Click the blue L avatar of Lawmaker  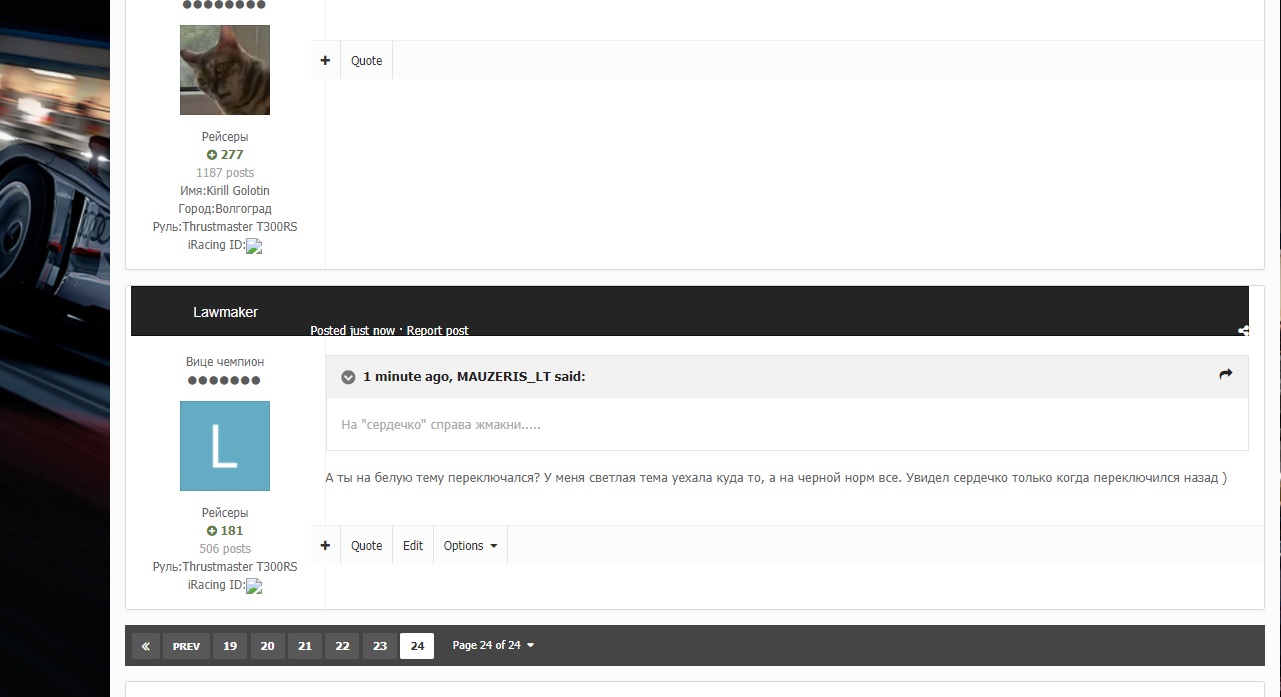tap(225, 446)
